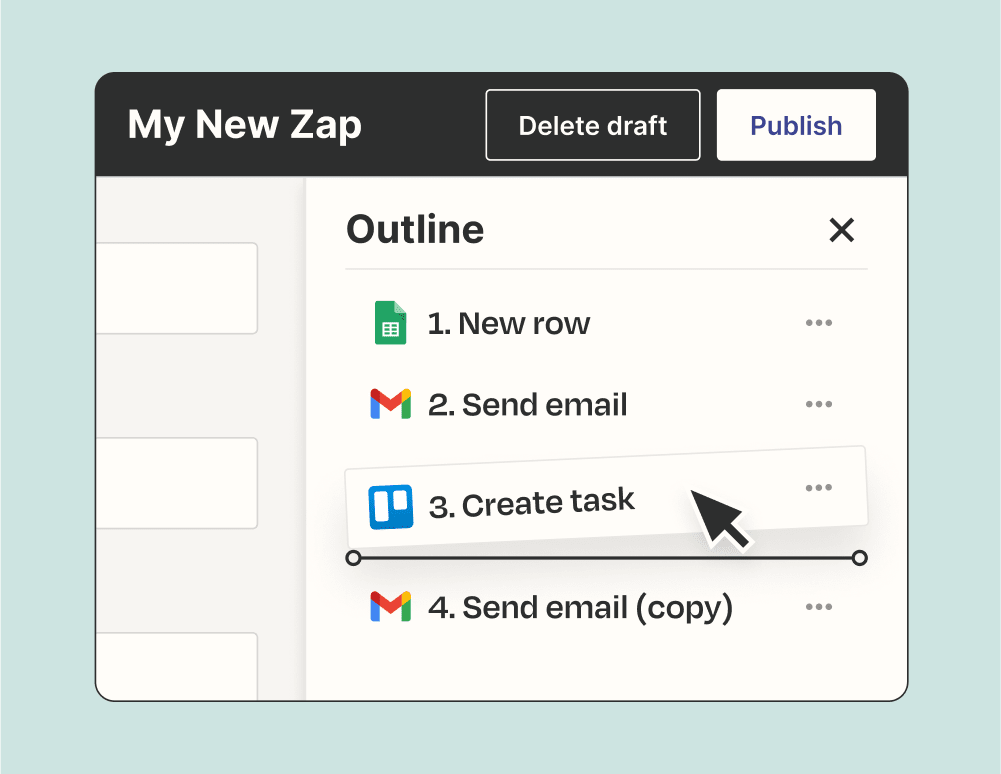Image resolution: width=1001 pixels, height=774 pixels.
Task: Open the three-dot menu for 2. Send email
Action: 818,404
